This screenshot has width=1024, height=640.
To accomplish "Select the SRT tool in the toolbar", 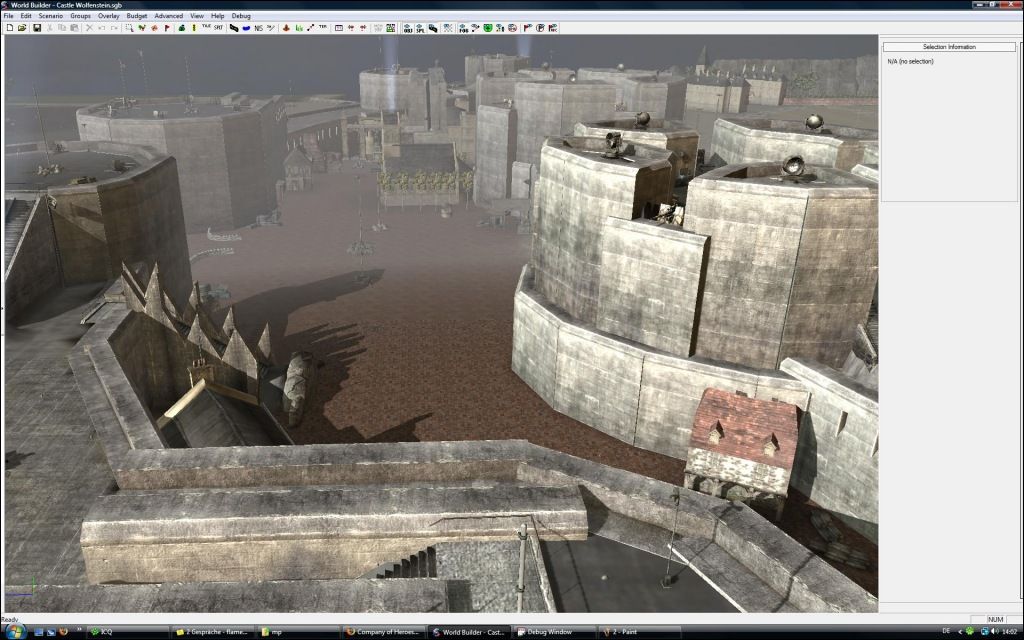I will click(x=218, y=27).
